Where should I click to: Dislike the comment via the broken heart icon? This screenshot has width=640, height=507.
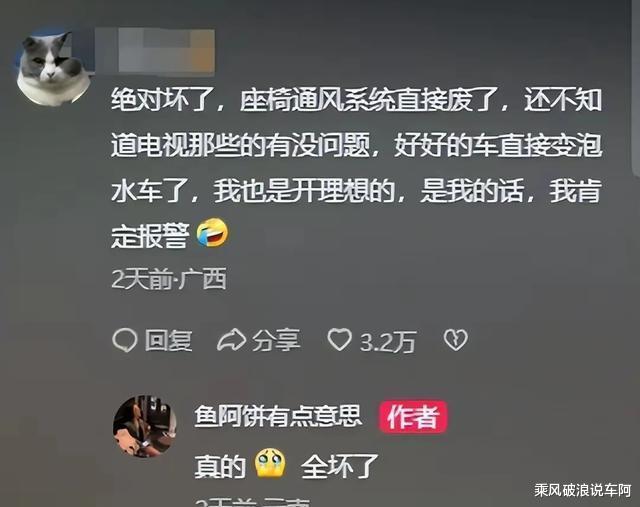[456, 340]
